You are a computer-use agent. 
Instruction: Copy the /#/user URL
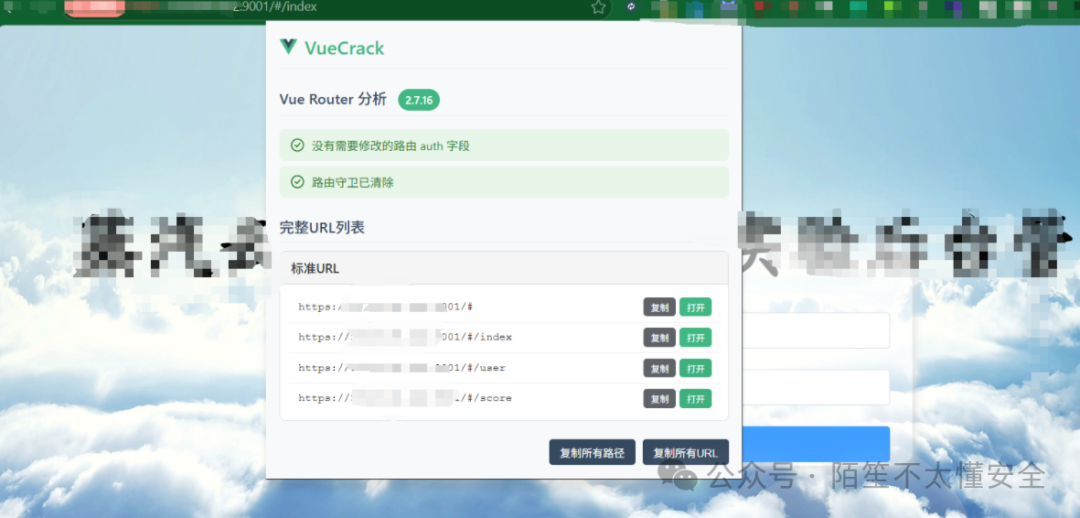pyautogui.click(x=659, y=369)
